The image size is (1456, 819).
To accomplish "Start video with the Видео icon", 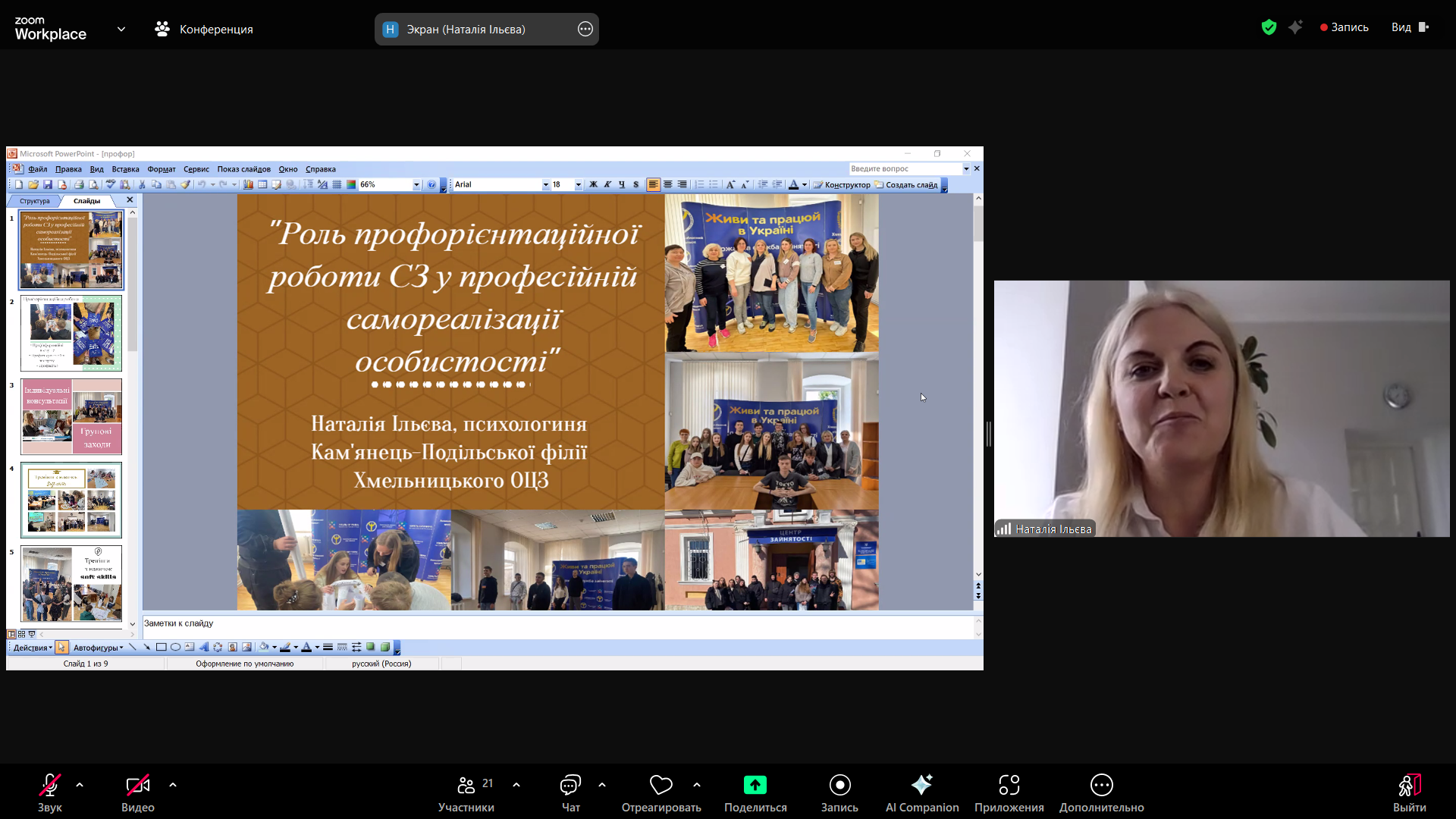I will click(137, 785).
